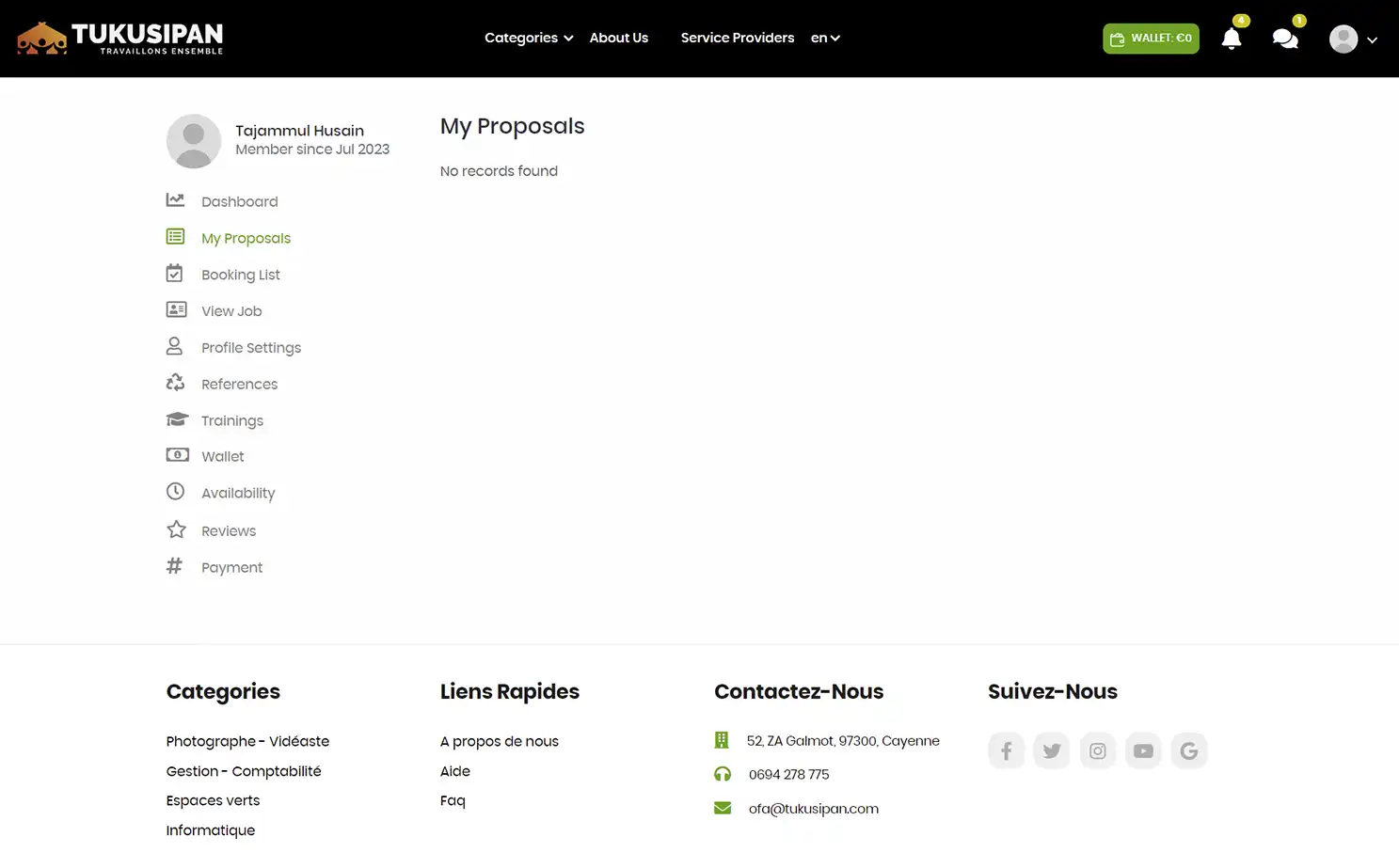The image size is (1399, 868).
Task: Open the Faq link in footer
Action: [453, 800]
